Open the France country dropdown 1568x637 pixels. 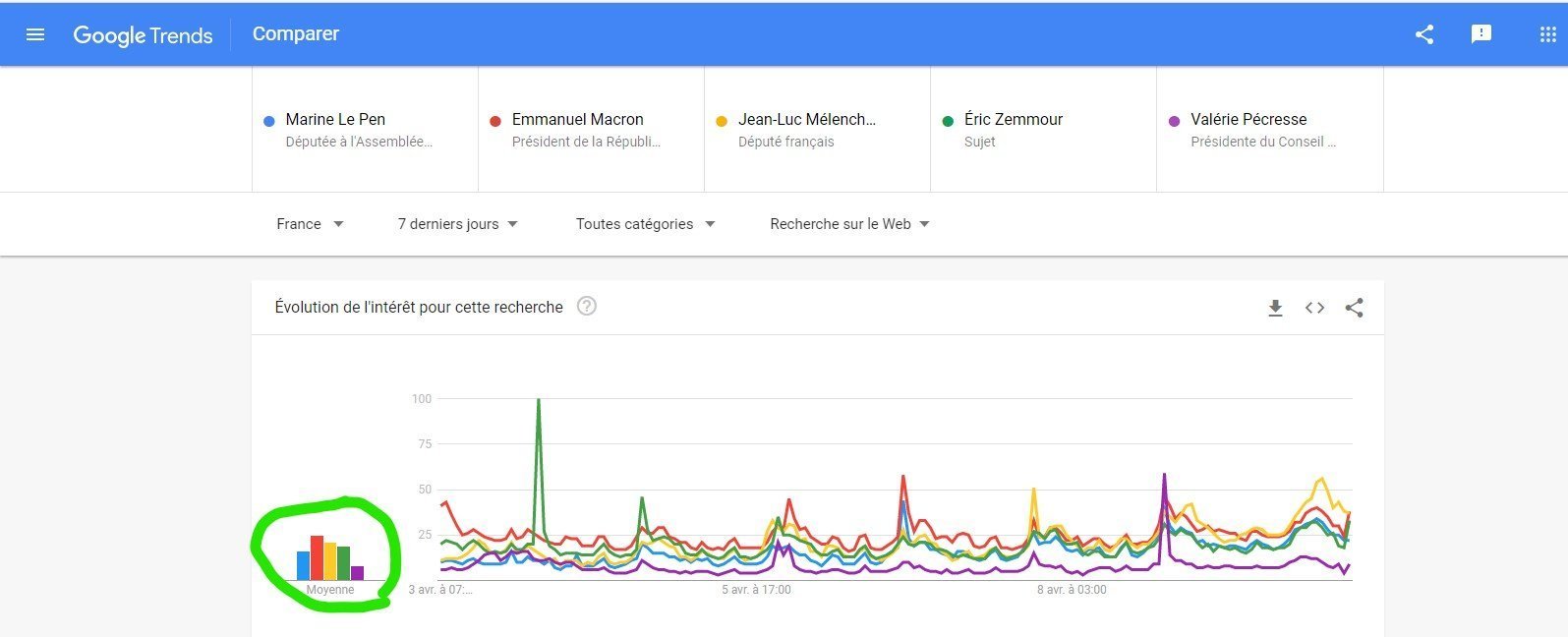tap(310, 224)
